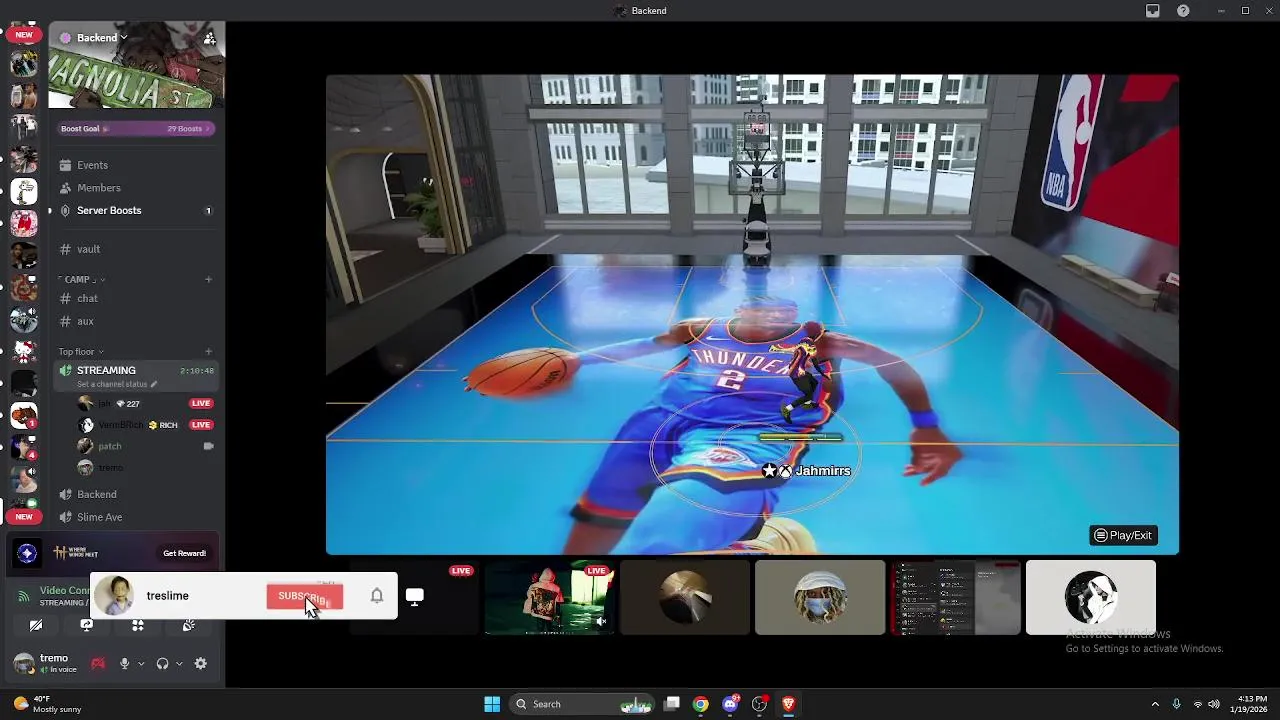Image resolution: width=1280 pixels, height=720 pixels.
Task: Click the red game controller icon
Action: point(98,663)
